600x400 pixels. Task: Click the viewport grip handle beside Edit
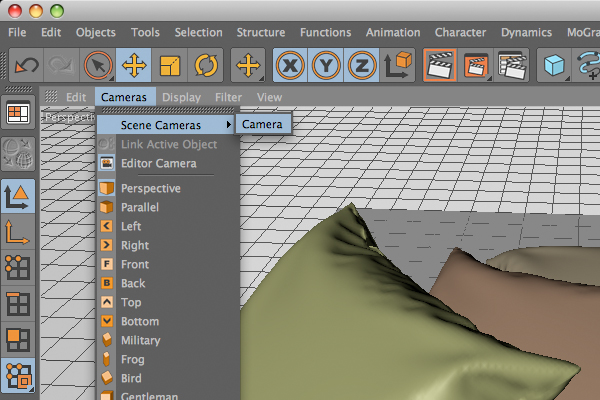coord(51,96)
